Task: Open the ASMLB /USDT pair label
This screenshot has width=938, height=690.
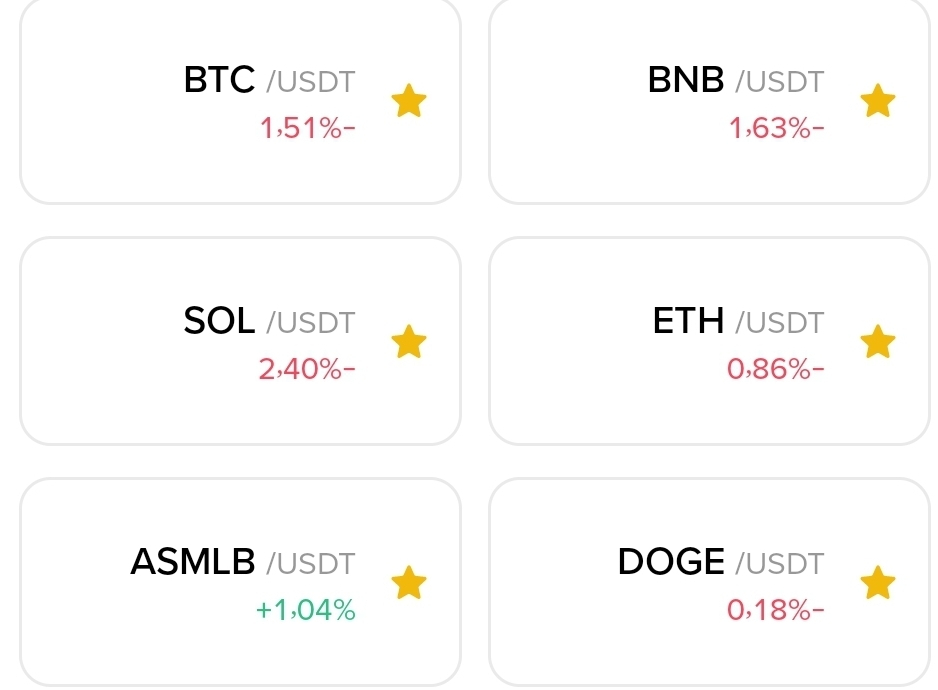Action: [243, 562]
